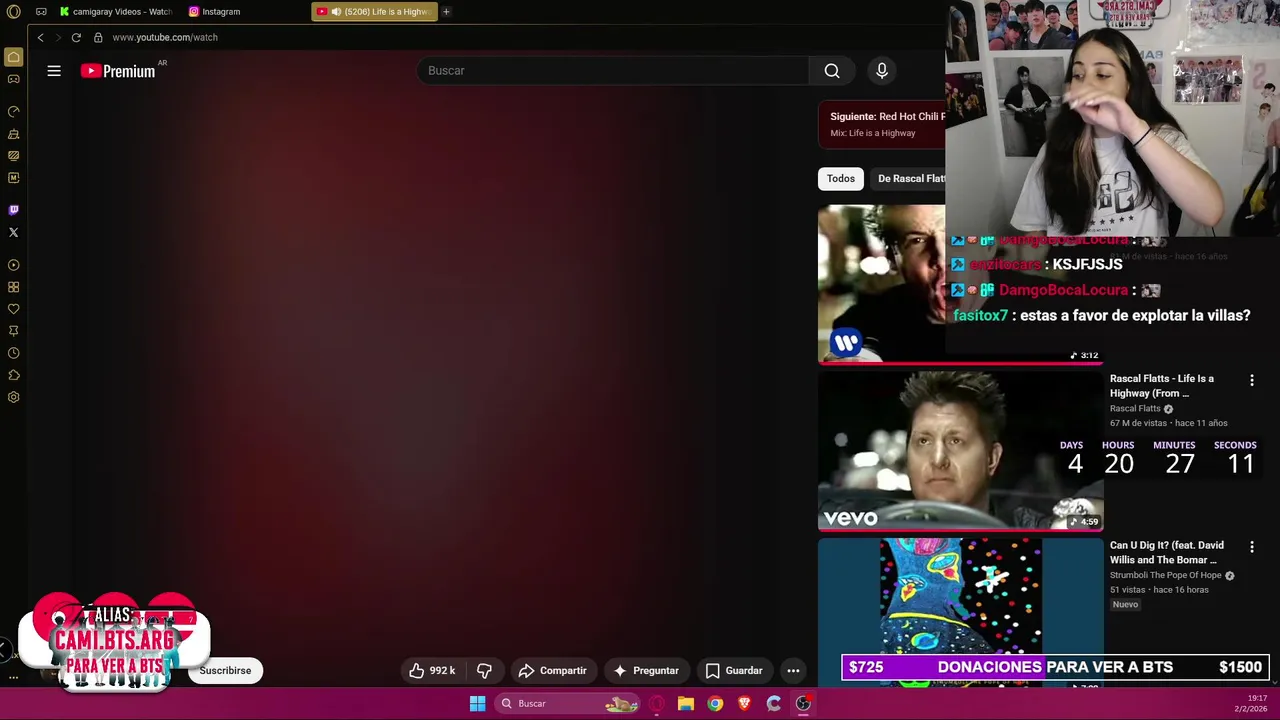Open the extensions puzzle-piece icon in sidebar
This screenshot has width=1280, height=720.
pyautogui.click(x=13, y=375)
